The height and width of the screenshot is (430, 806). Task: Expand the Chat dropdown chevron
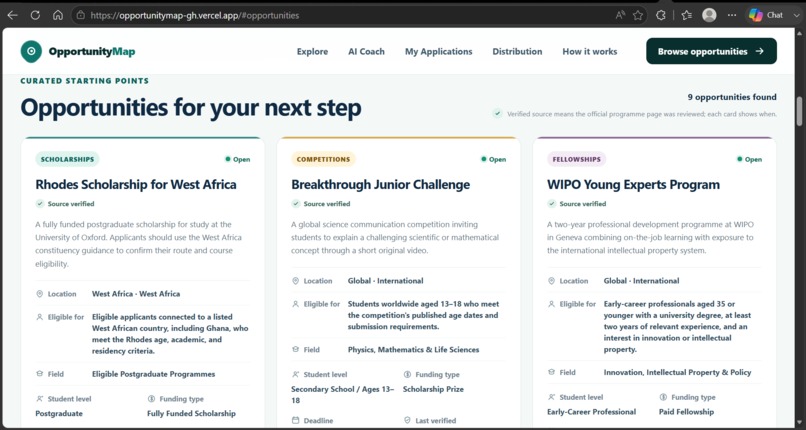[797, 15]
